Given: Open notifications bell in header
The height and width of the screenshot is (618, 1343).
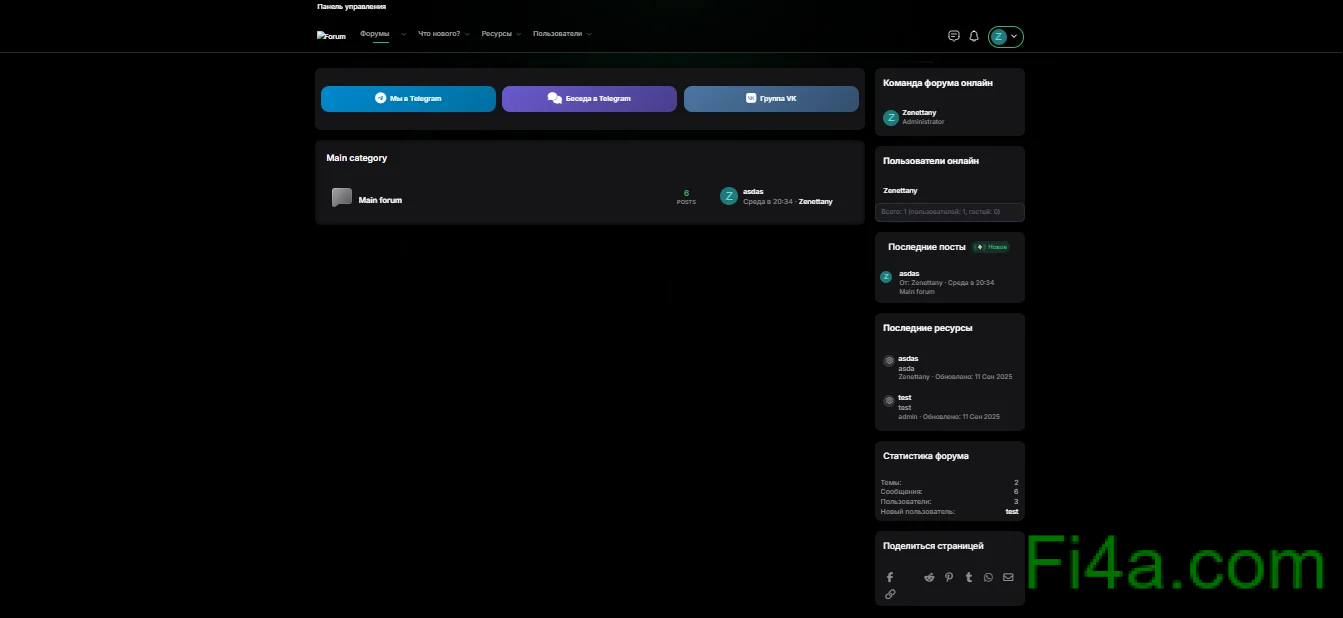Looking at the screenshot, I should point(974,36).
